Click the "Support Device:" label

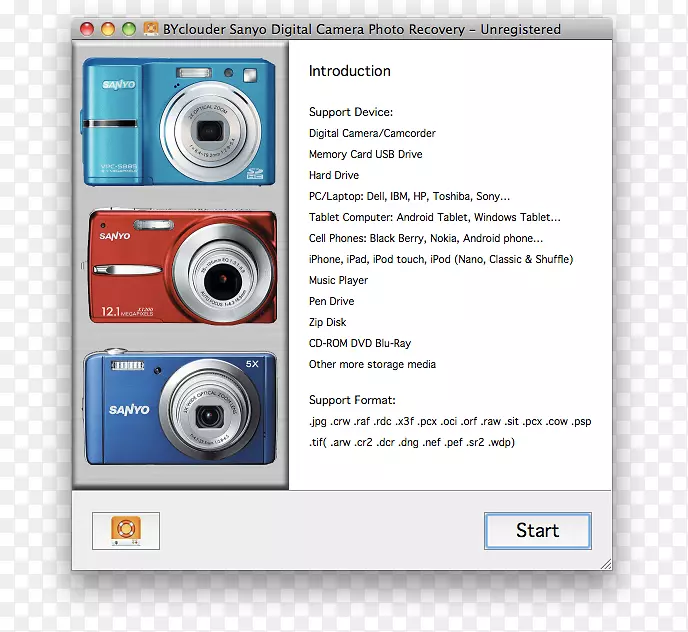(351, 112)
